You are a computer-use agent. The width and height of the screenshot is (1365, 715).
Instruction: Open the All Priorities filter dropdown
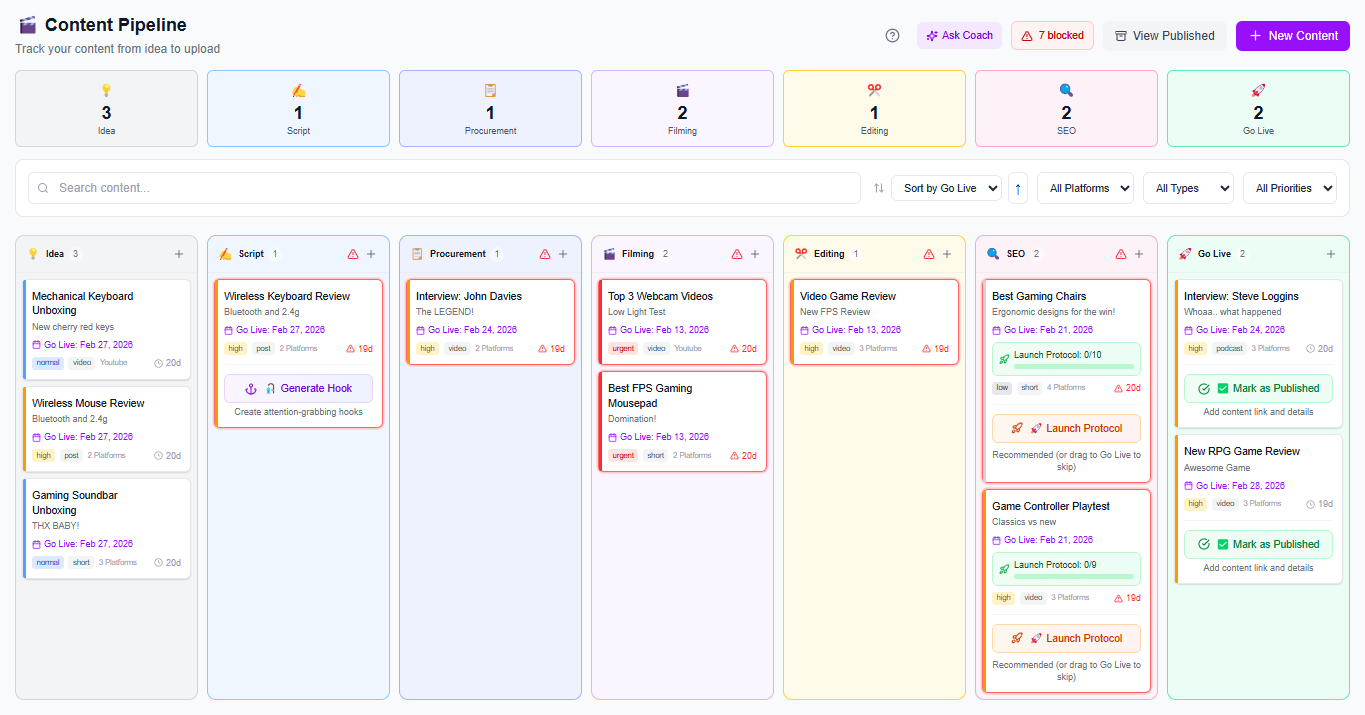pos(1289,188)
